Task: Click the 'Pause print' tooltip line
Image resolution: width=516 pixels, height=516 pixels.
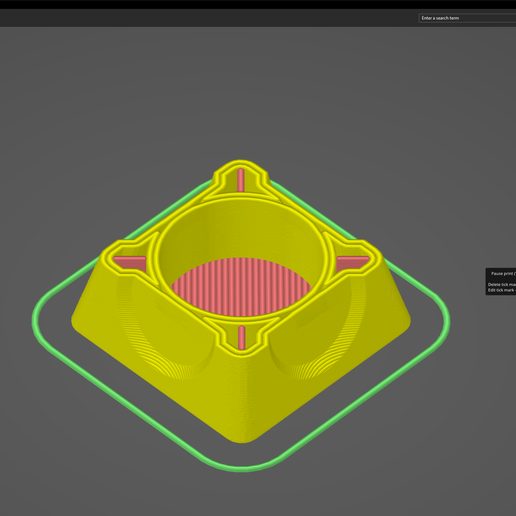Action: click(x=503, y=274)
